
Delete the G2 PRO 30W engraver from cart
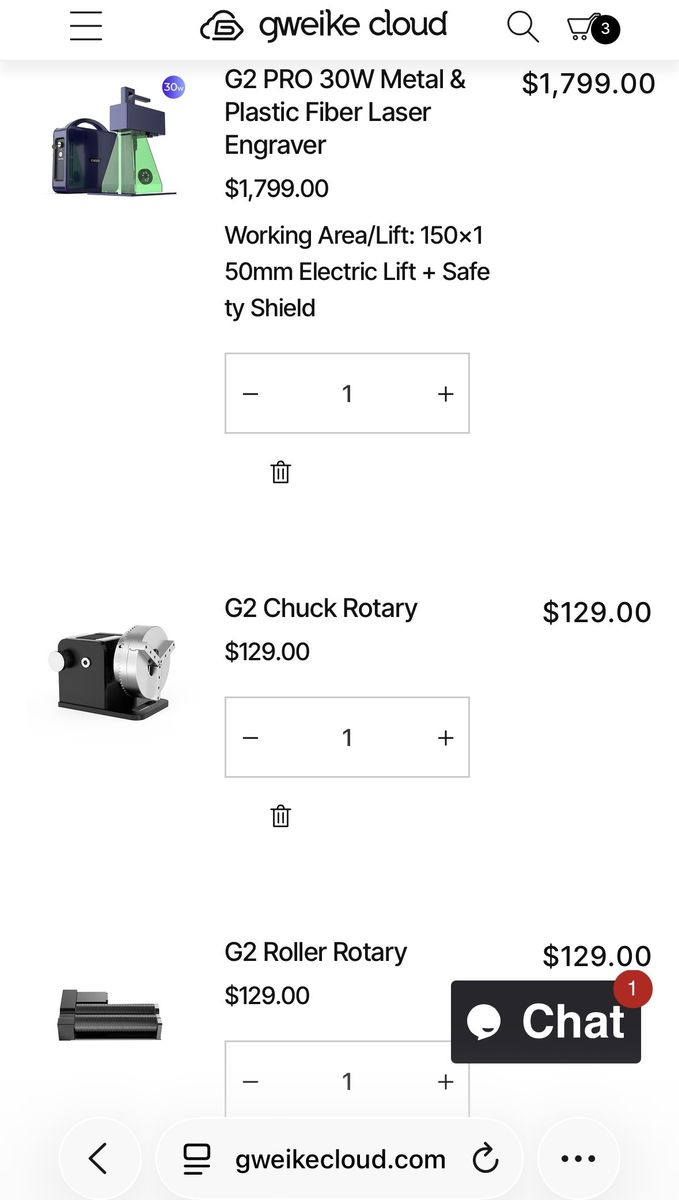click(x=281, y=472)
